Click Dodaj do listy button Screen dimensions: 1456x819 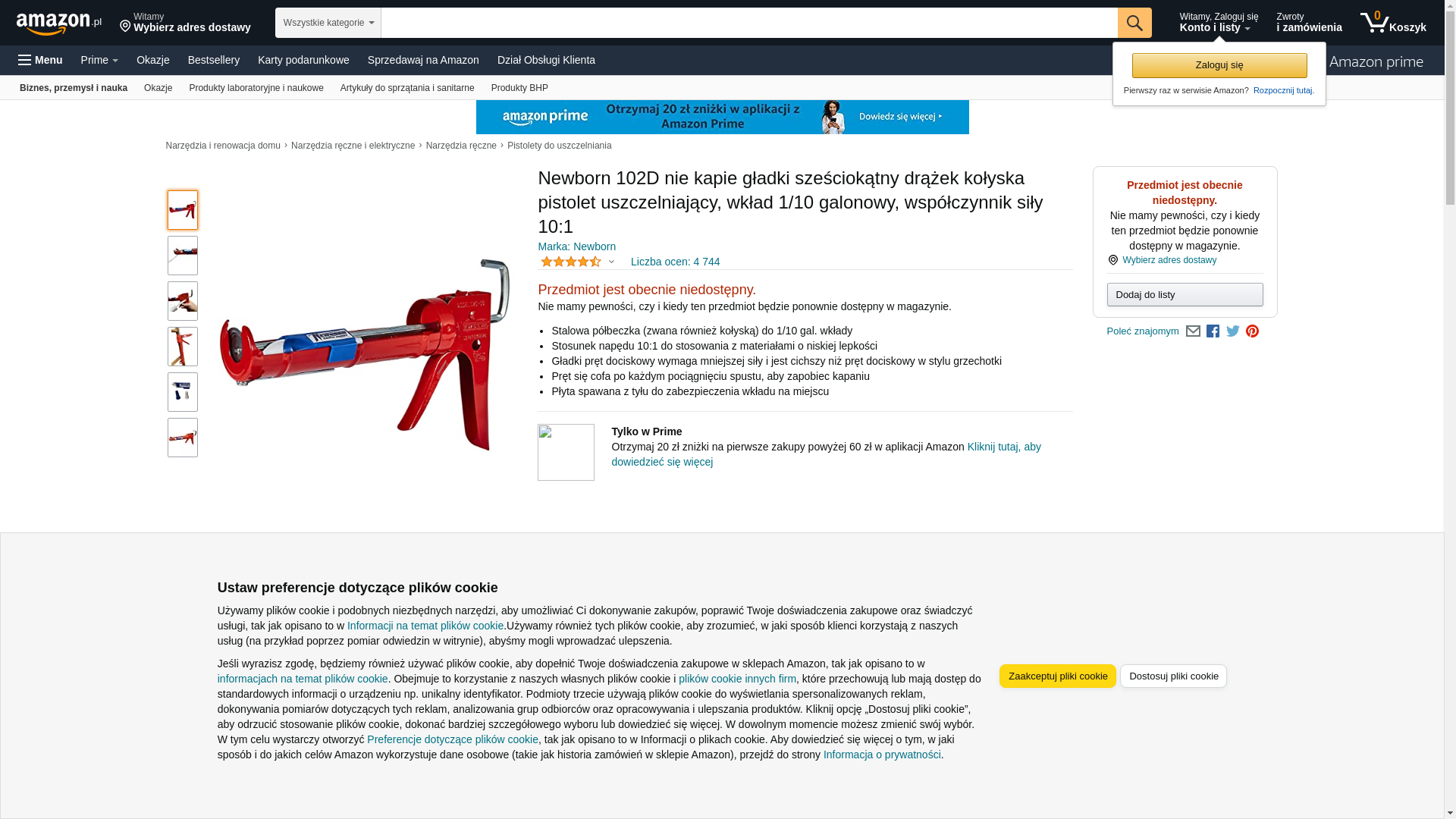[1185, 294]
